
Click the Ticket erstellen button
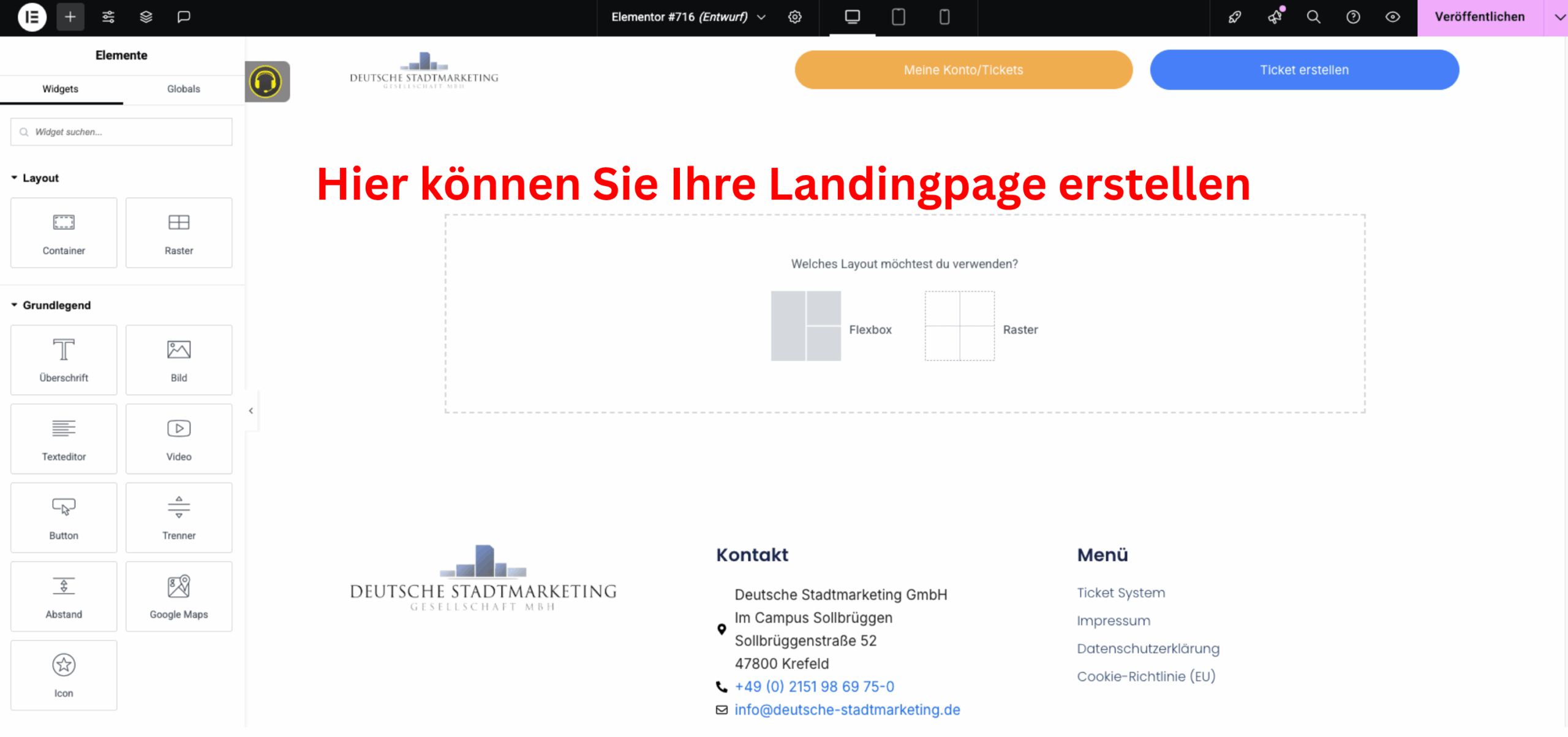(x=1304, y=69)
